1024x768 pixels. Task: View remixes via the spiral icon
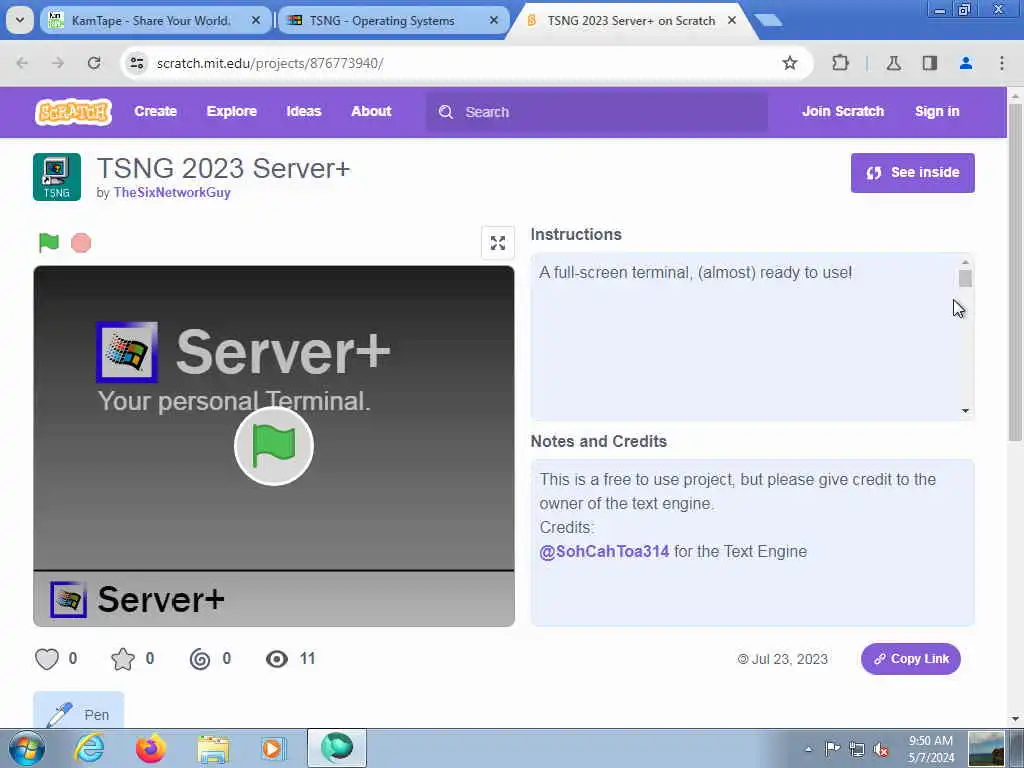[x=200, y=659]
